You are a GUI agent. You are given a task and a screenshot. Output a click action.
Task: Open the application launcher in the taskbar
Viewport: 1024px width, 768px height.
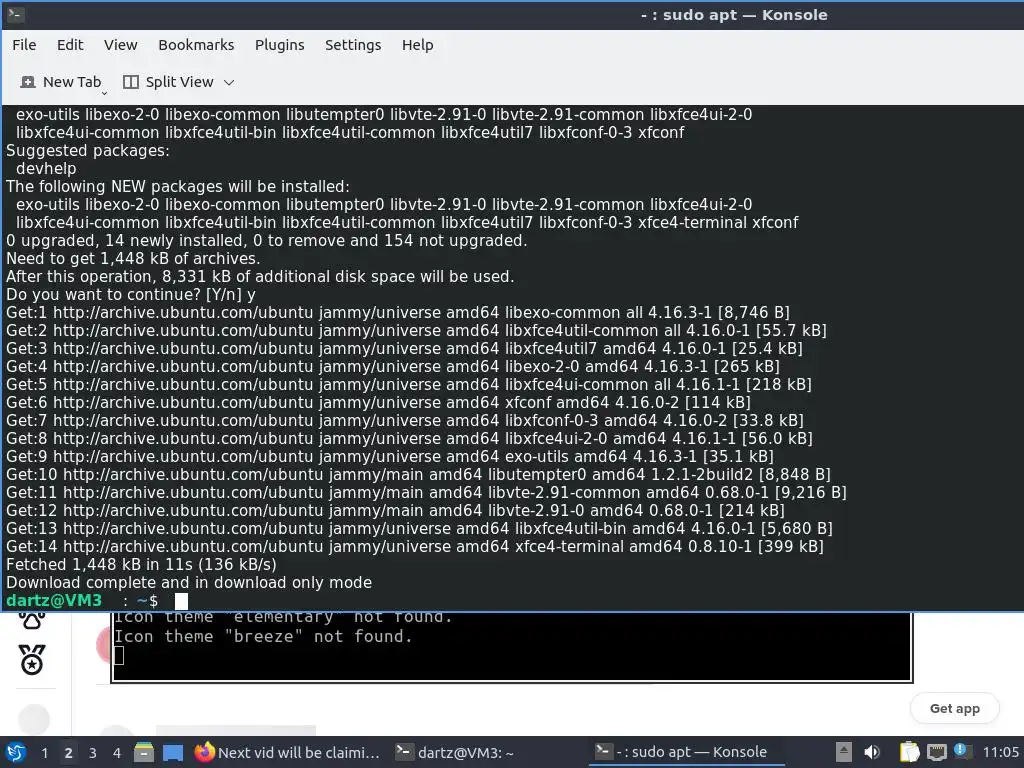[16, 752]
